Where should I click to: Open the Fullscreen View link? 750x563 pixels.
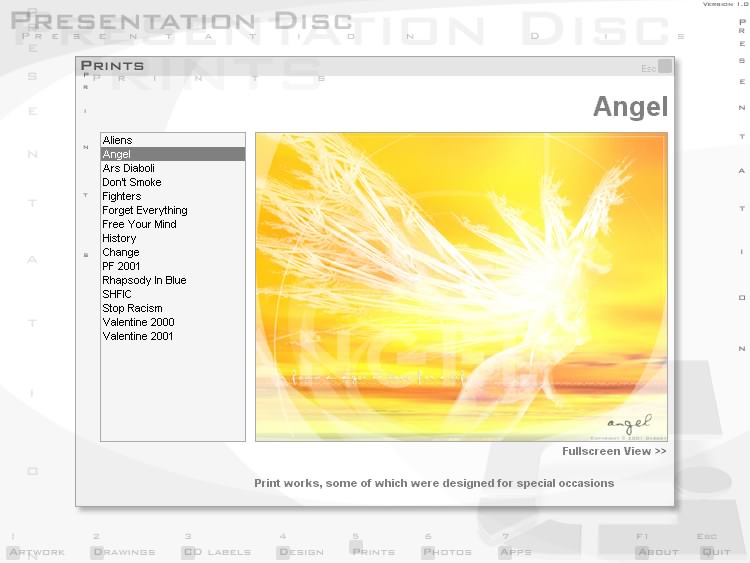[x=614, y=451]
